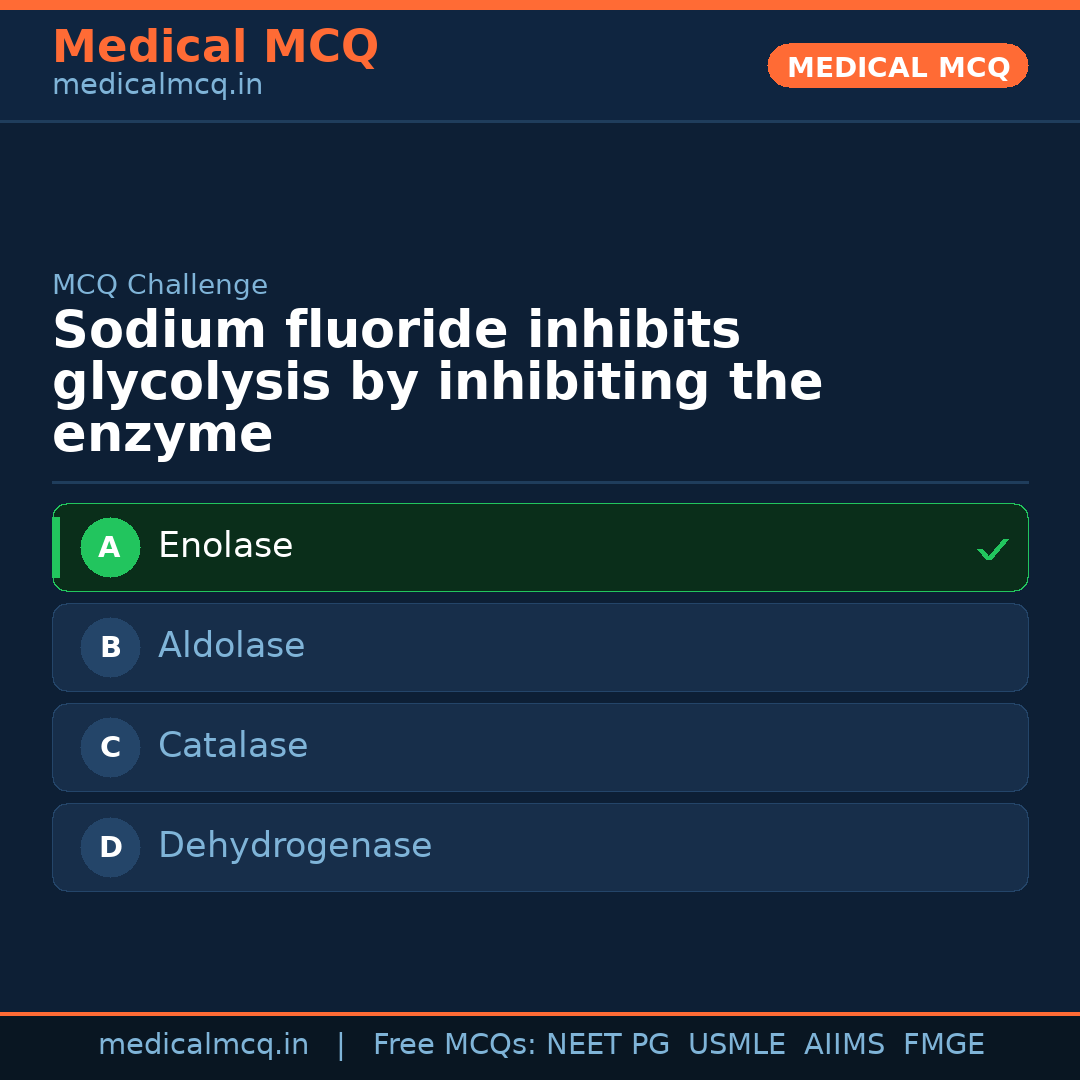This screenshot has height=1080, width=1080.
Task: Click the D letter circle badge
Action: pyautogui.click(x=110, y=847)
